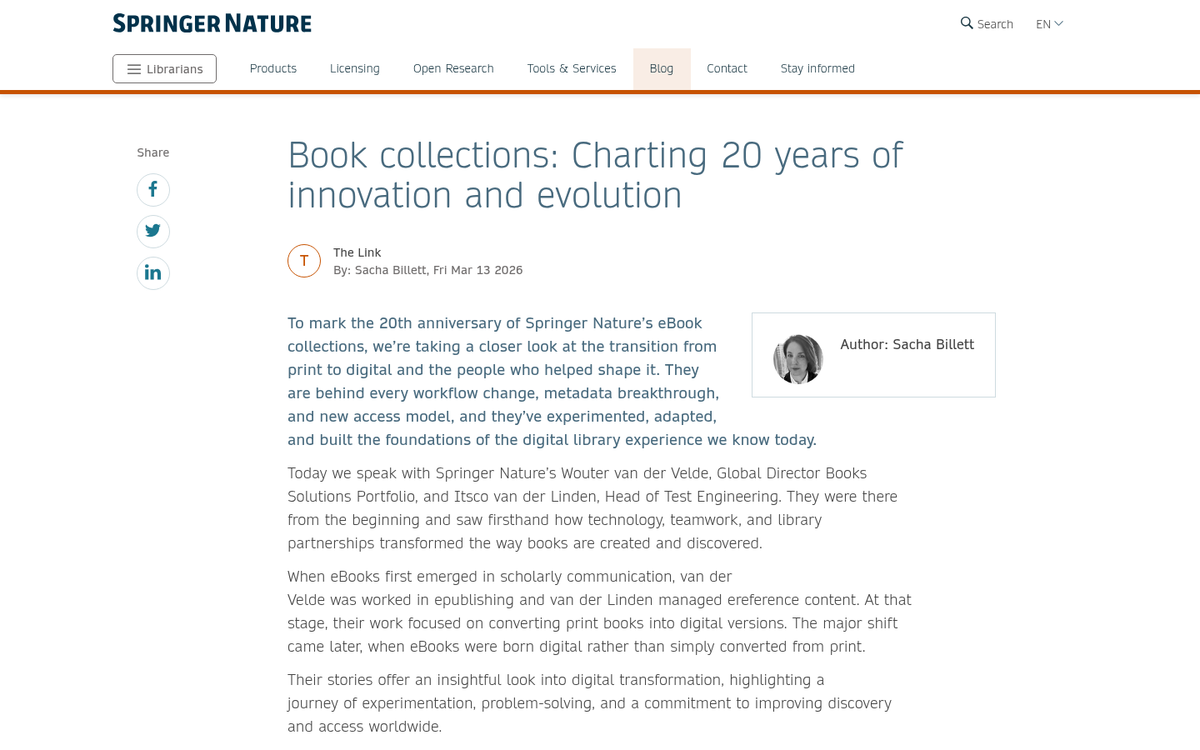The height and width of the screenshot is (750, 1200).
Task: Switch to the Blog tab
Action: pyautogui.click(x=661, y=68)
